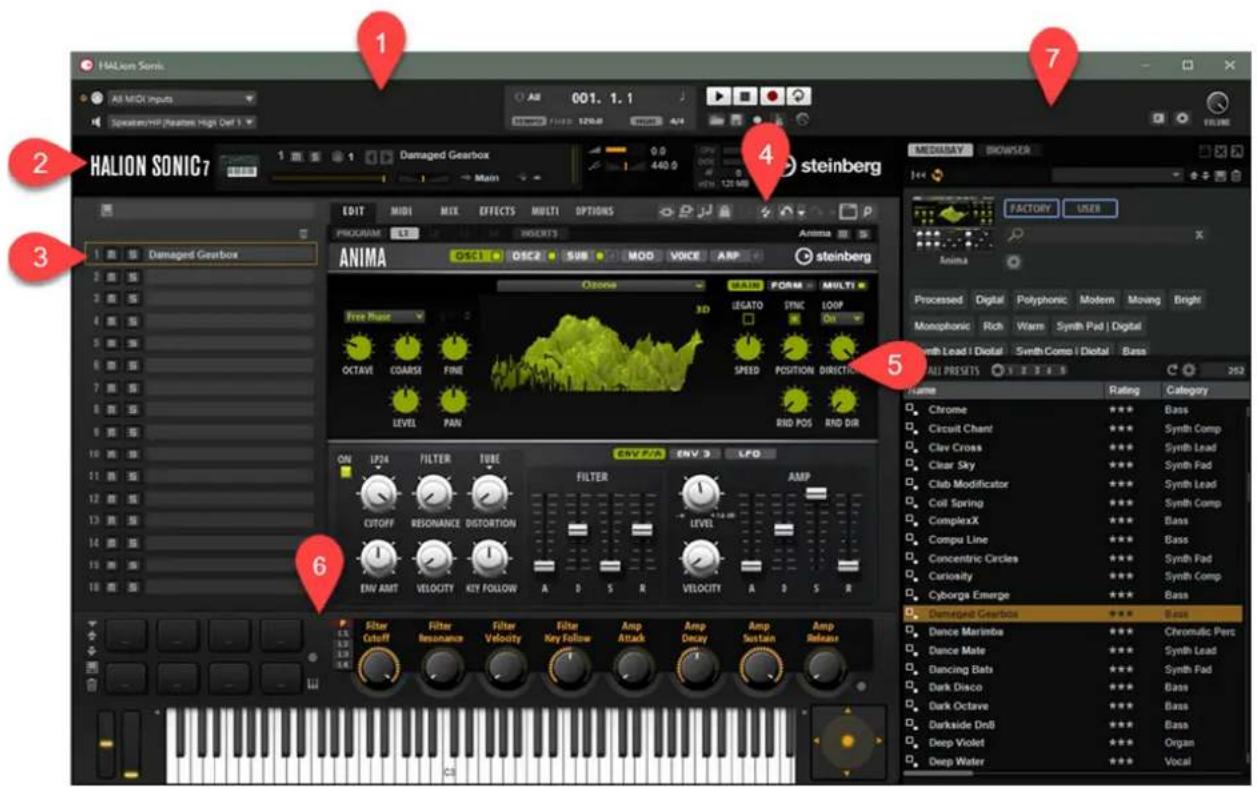Clear the search field with X
Image resolution: width=1257 pixels, height=787 pixels.
point(1198,235)
